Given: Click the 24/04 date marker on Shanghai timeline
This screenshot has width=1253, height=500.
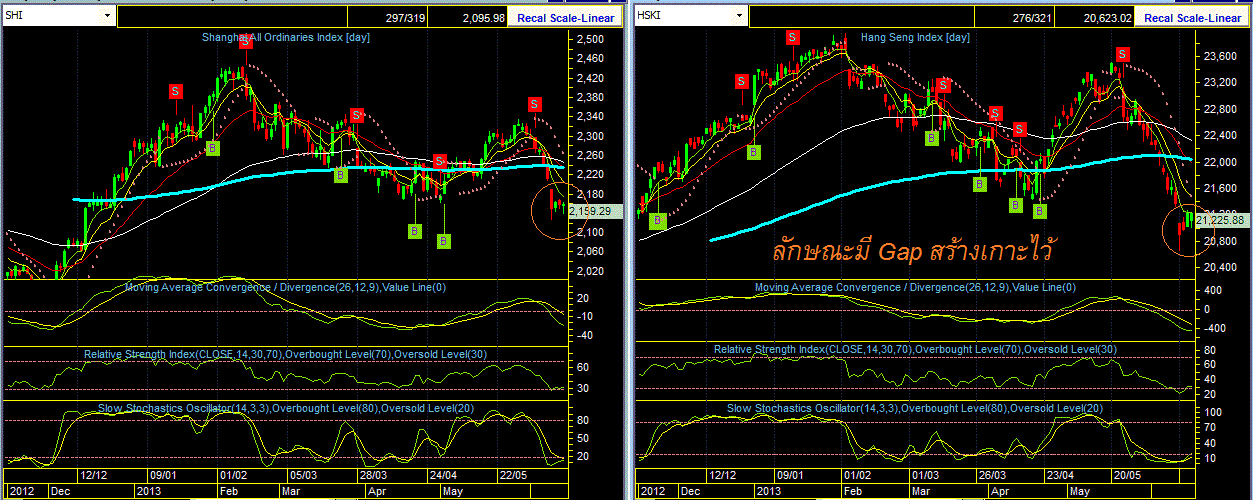Looking at the screenshot, I should click(444, 475).
